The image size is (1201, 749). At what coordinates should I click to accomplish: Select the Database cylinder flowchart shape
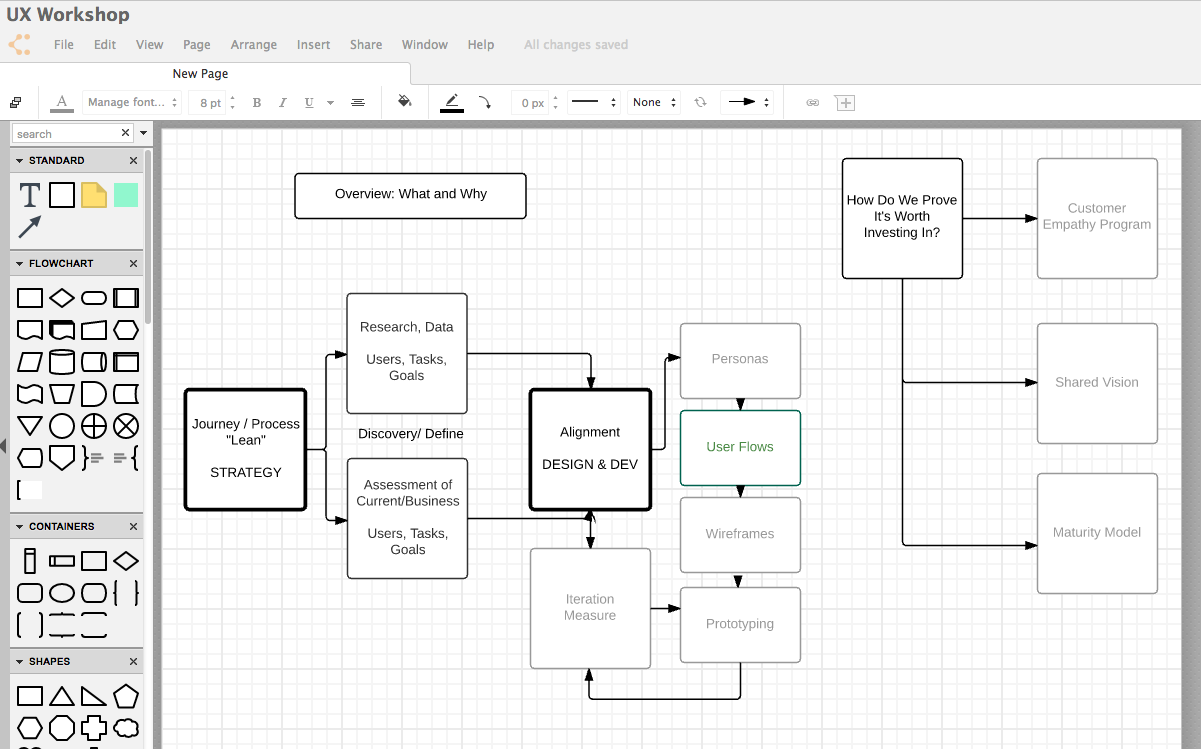tap(62, 362)
